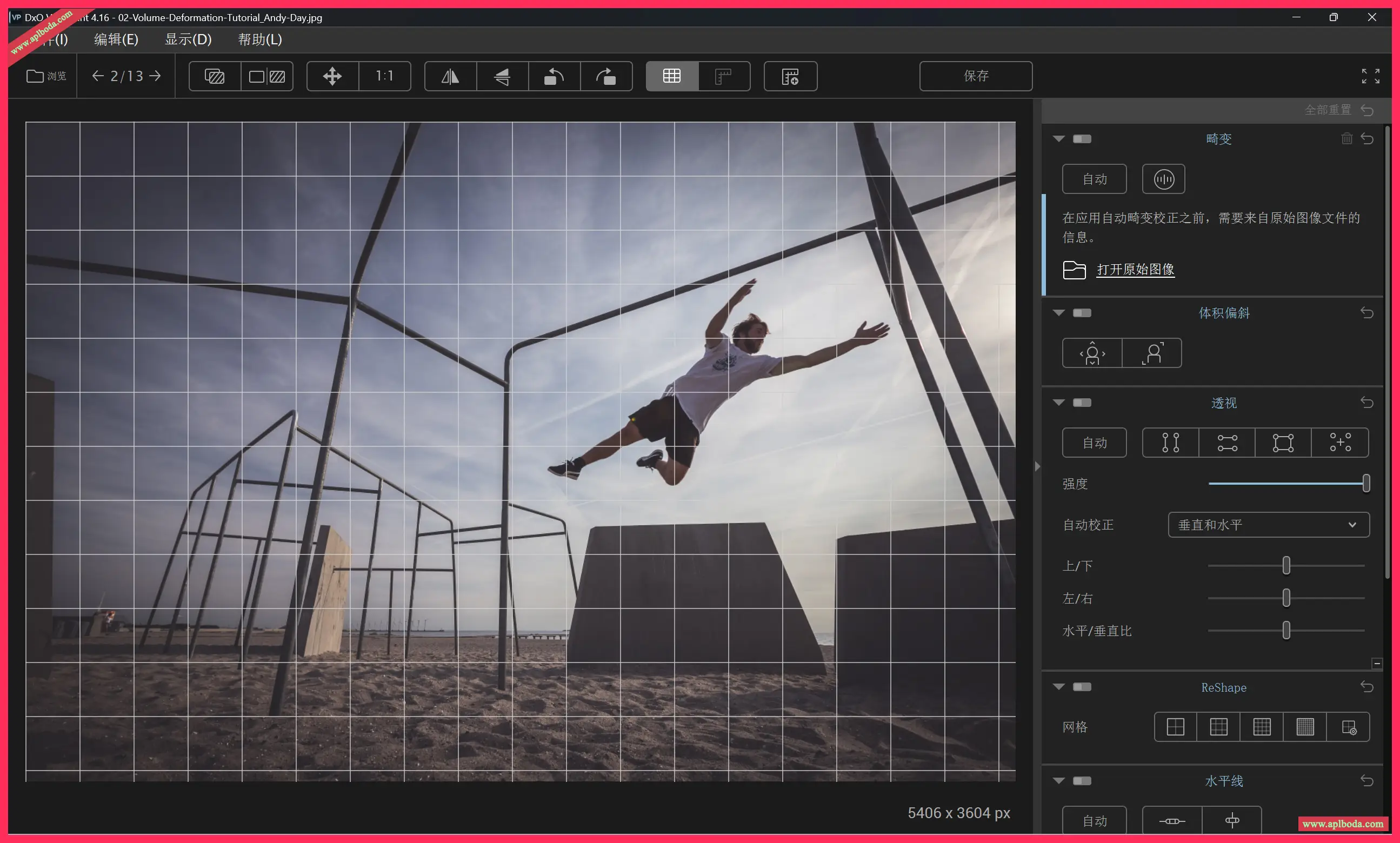This screenshot has width=1400, height=843.
Task: Click the split side-by-side compare icon
Action: tap(267, 76)
